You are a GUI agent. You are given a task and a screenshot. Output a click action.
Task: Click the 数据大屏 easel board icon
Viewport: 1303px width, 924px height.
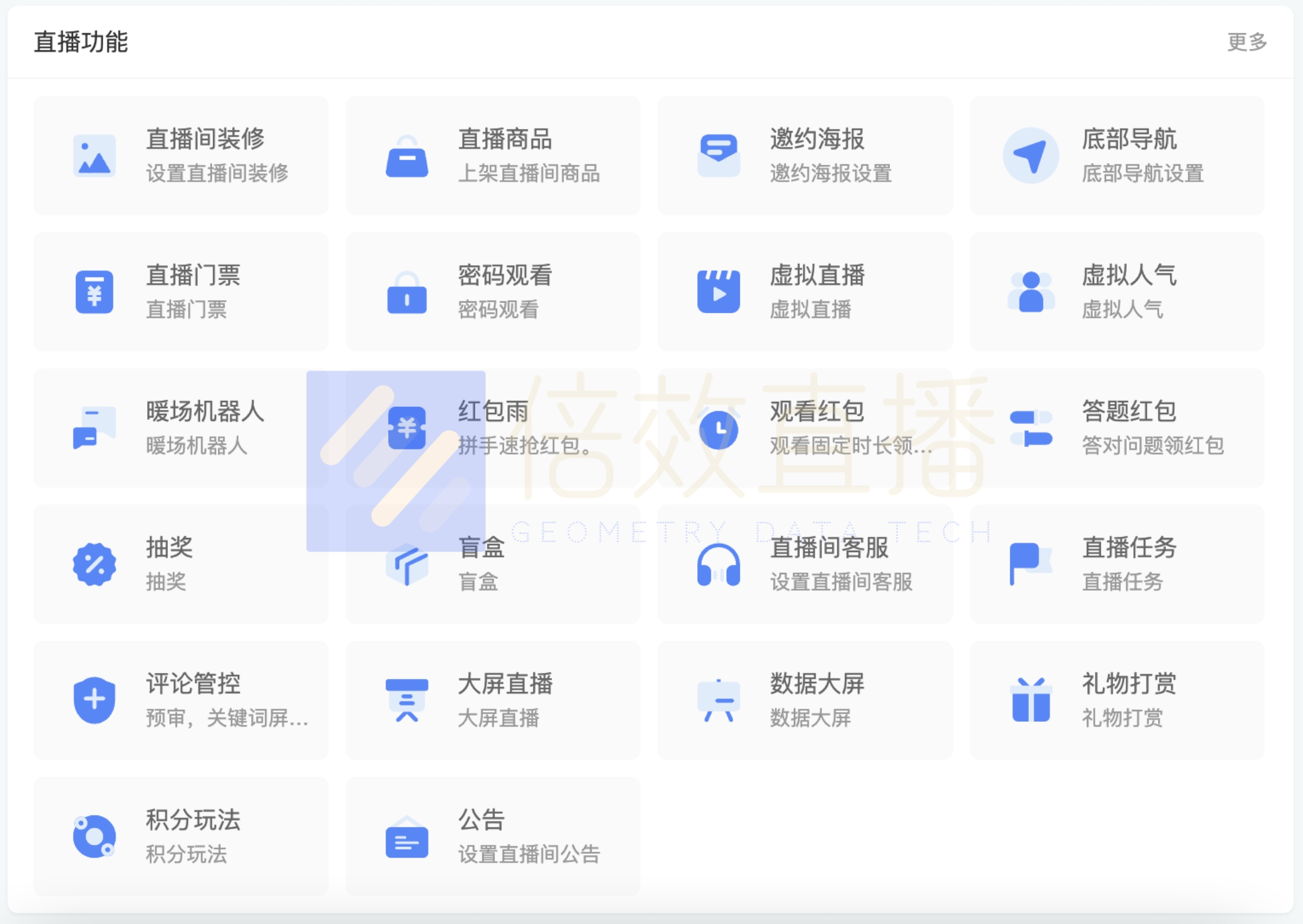(719, 700)
